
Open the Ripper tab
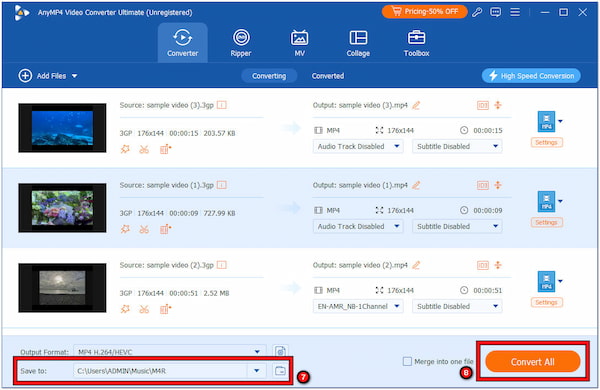pos(241,43)
